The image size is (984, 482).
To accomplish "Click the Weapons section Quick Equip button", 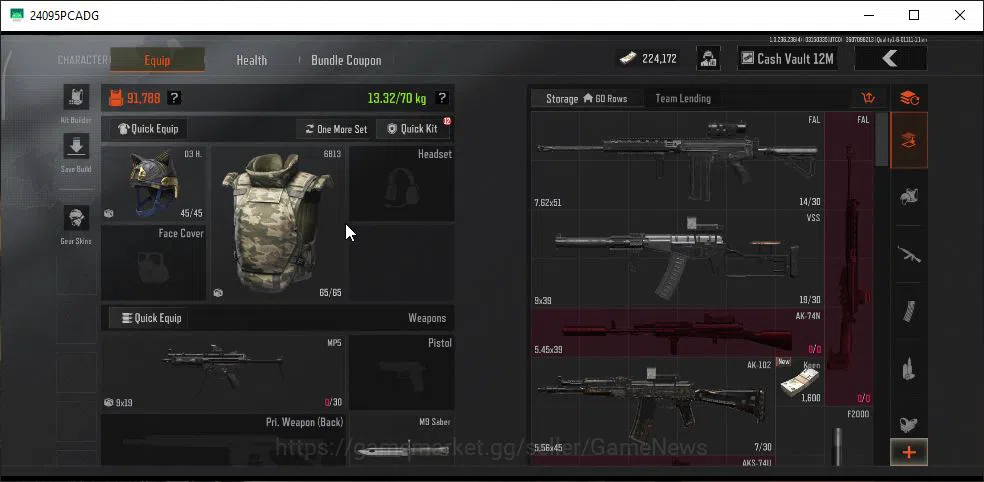I will (148, 318).
